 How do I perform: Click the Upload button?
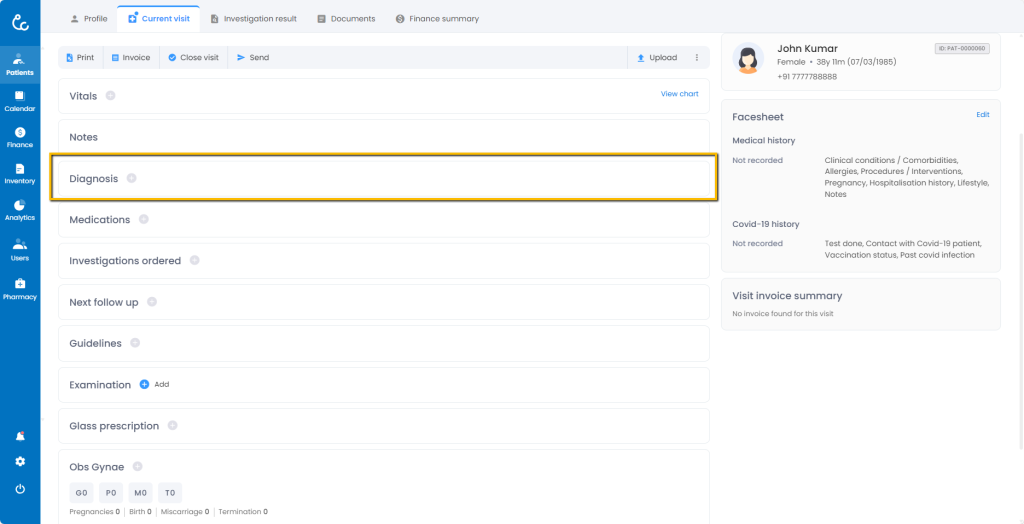click(x=657, y=58)
